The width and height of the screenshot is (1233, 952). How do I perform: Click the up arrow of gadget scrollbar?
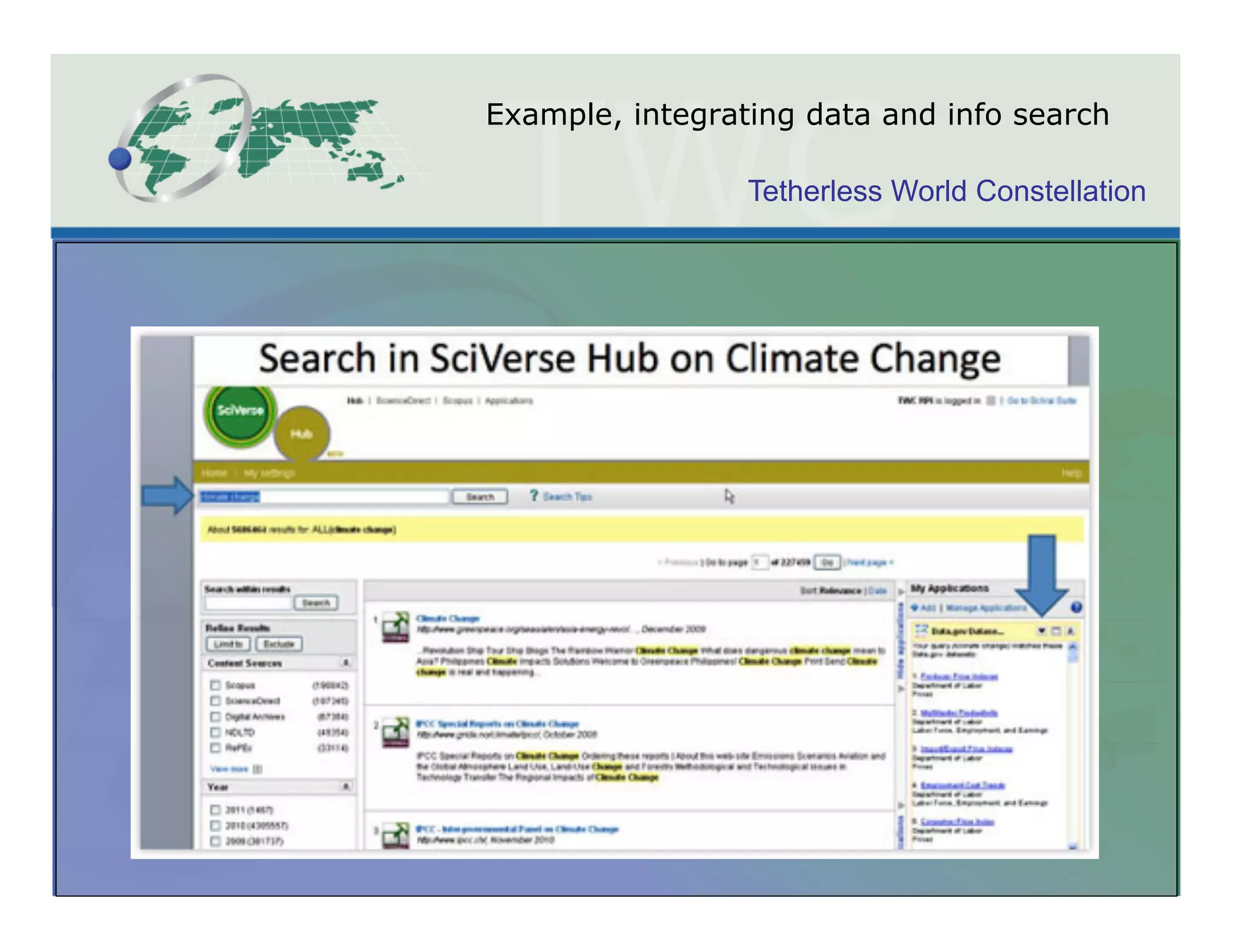click(1072, 646)
